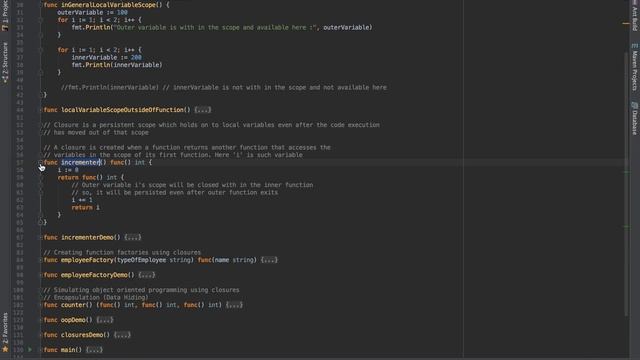Click 'fmt.Println(innerVariable)' statement
The image size is (640, 360).
point(117,64)
